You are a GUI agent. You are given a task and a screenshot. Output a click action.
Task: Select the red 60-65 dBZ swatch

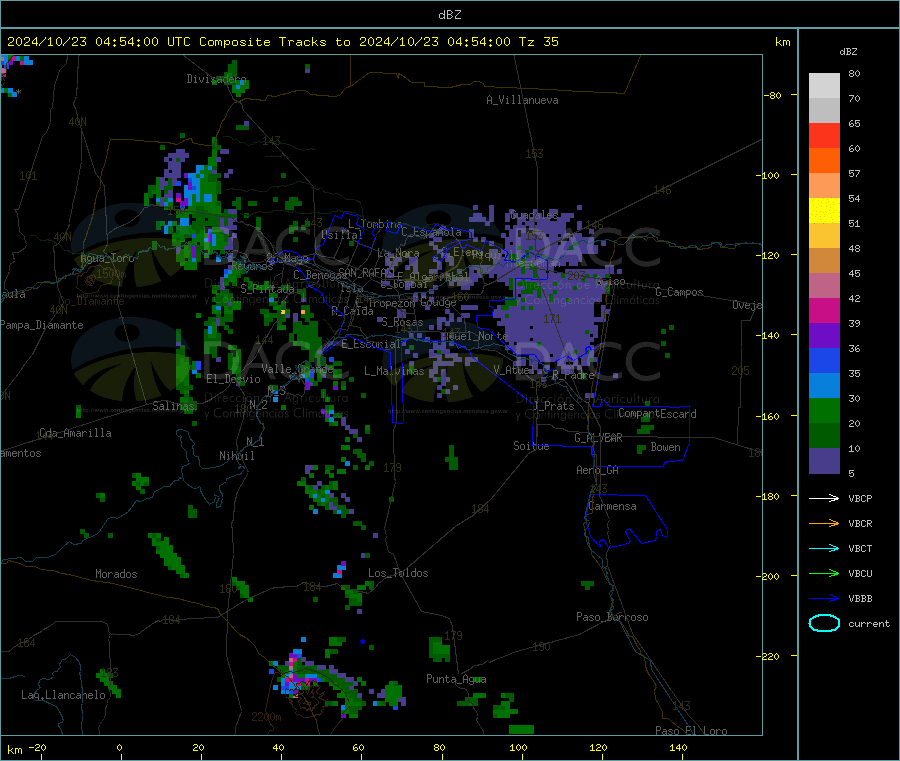tap(824, 135)
